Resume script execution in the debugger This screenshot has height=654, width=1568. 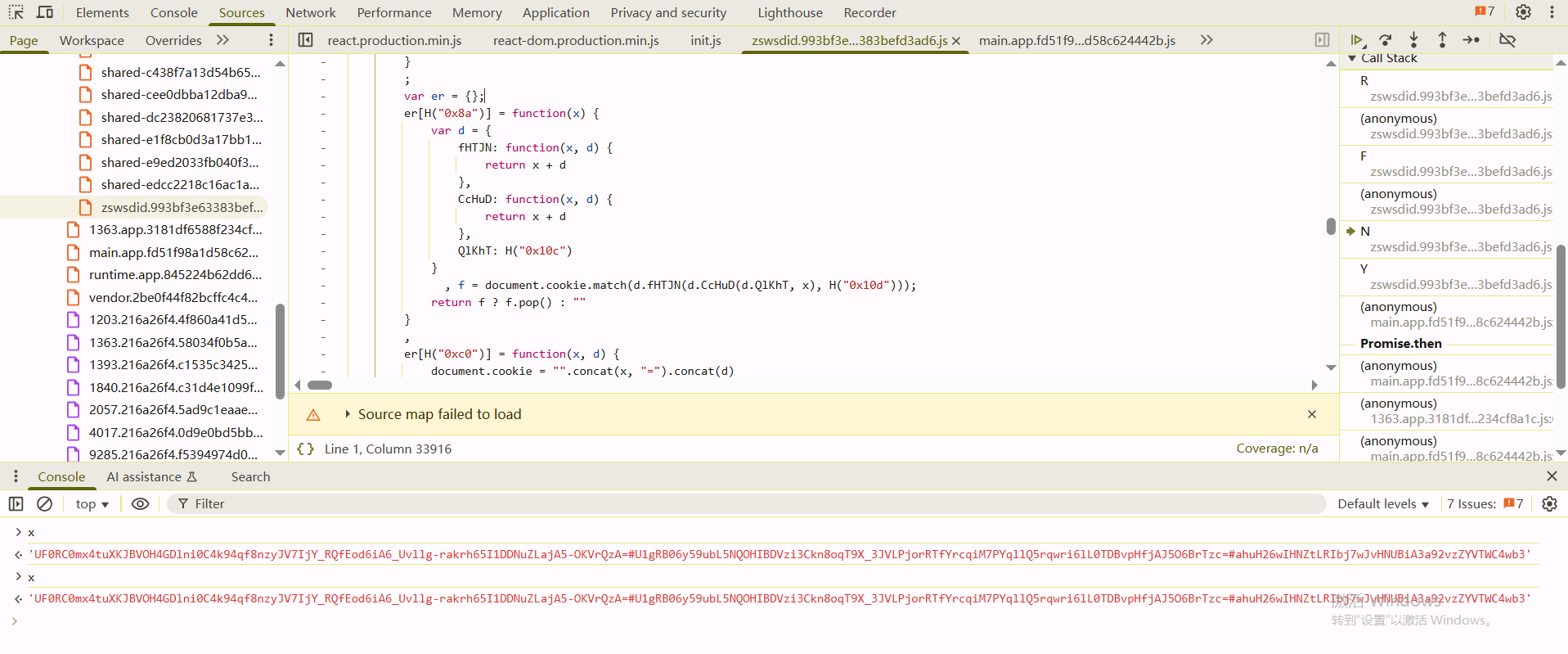1356,40
